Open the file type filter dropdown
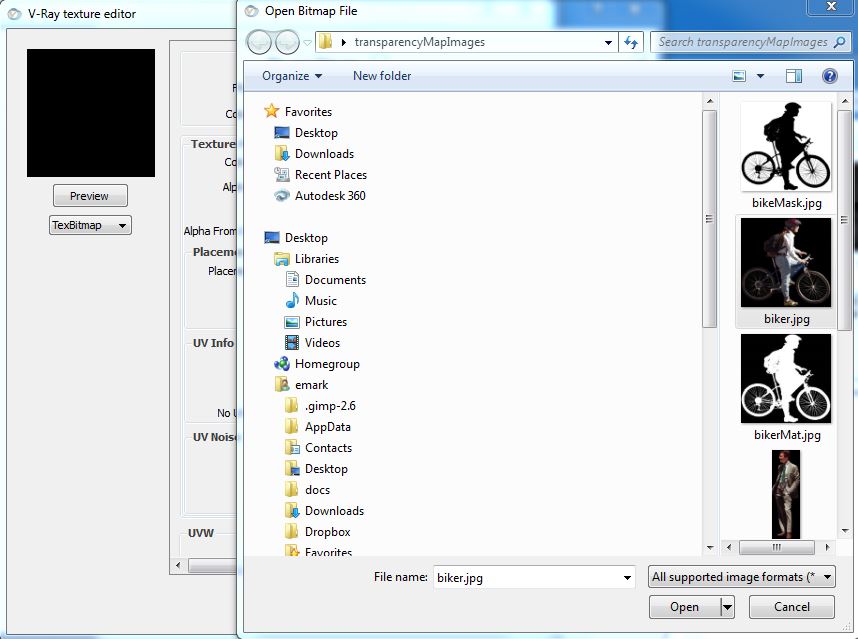858x639 pixels. point(742,577)
